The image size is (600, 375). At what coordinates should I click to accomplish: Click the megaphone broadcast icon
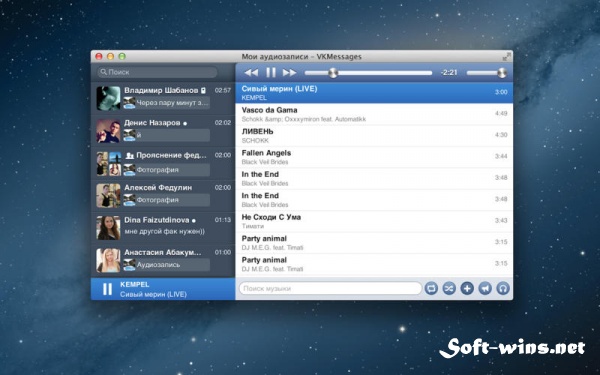485,288
